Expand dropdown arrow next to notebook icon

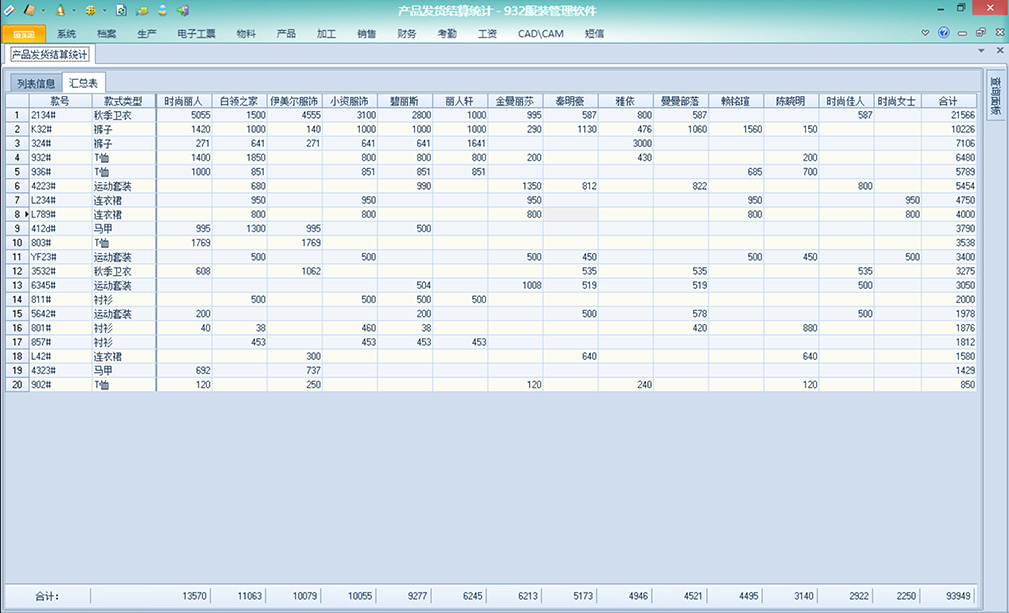point(43,9)
